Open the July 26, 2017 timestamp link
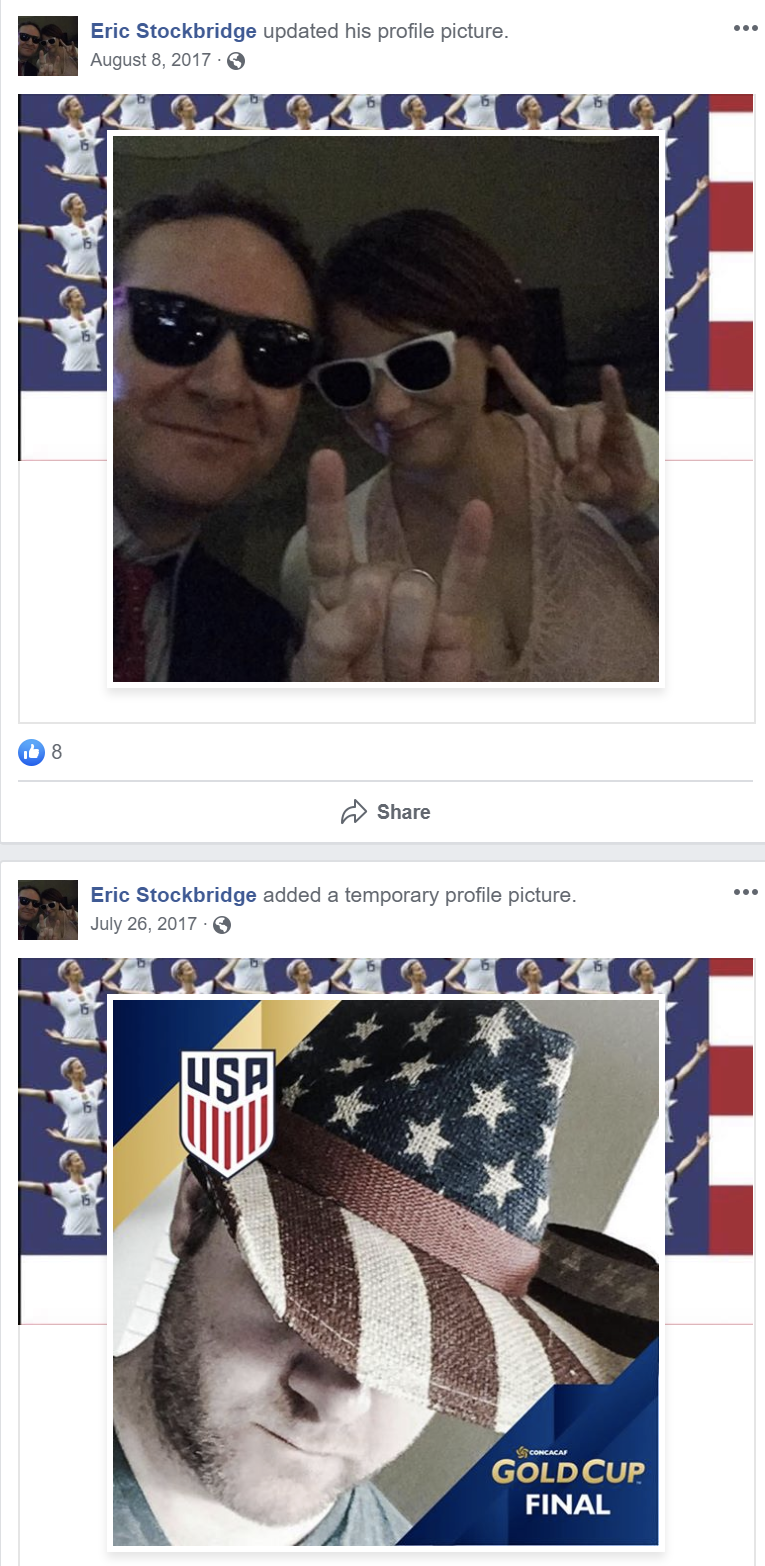The width and height of the screenshot is (765, 1566). [143, 924]
